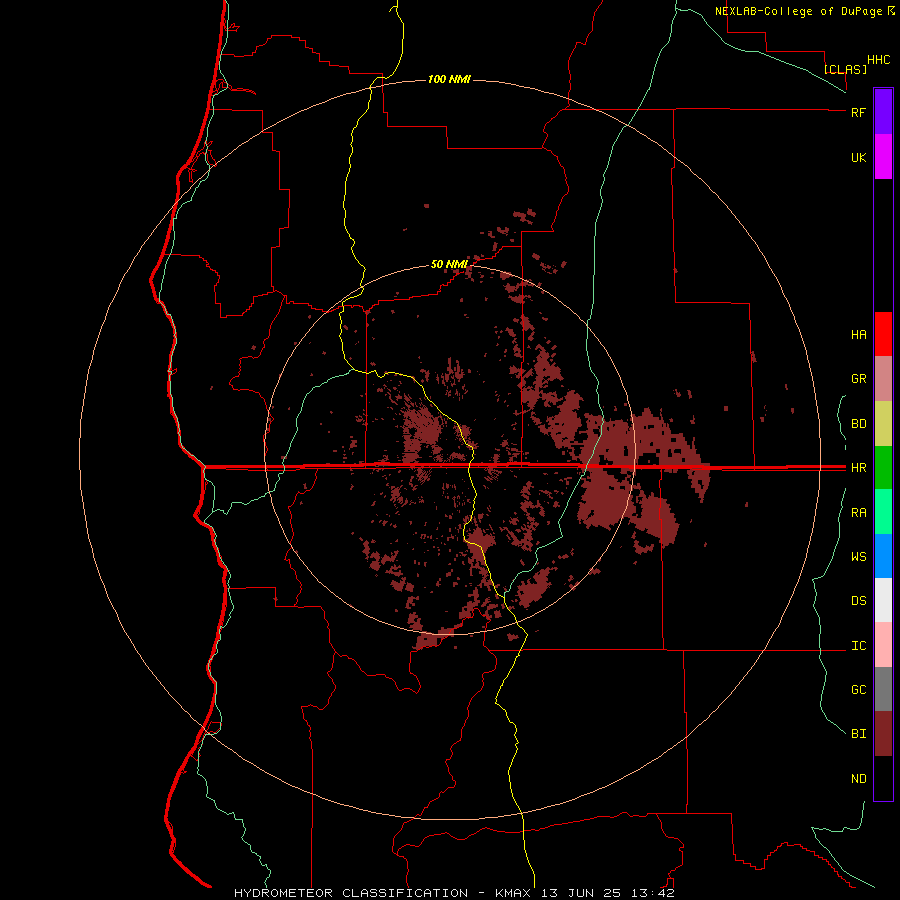Screen dimensions: 900x900
Task: Click the RF legend label
Action: [858, 112]
